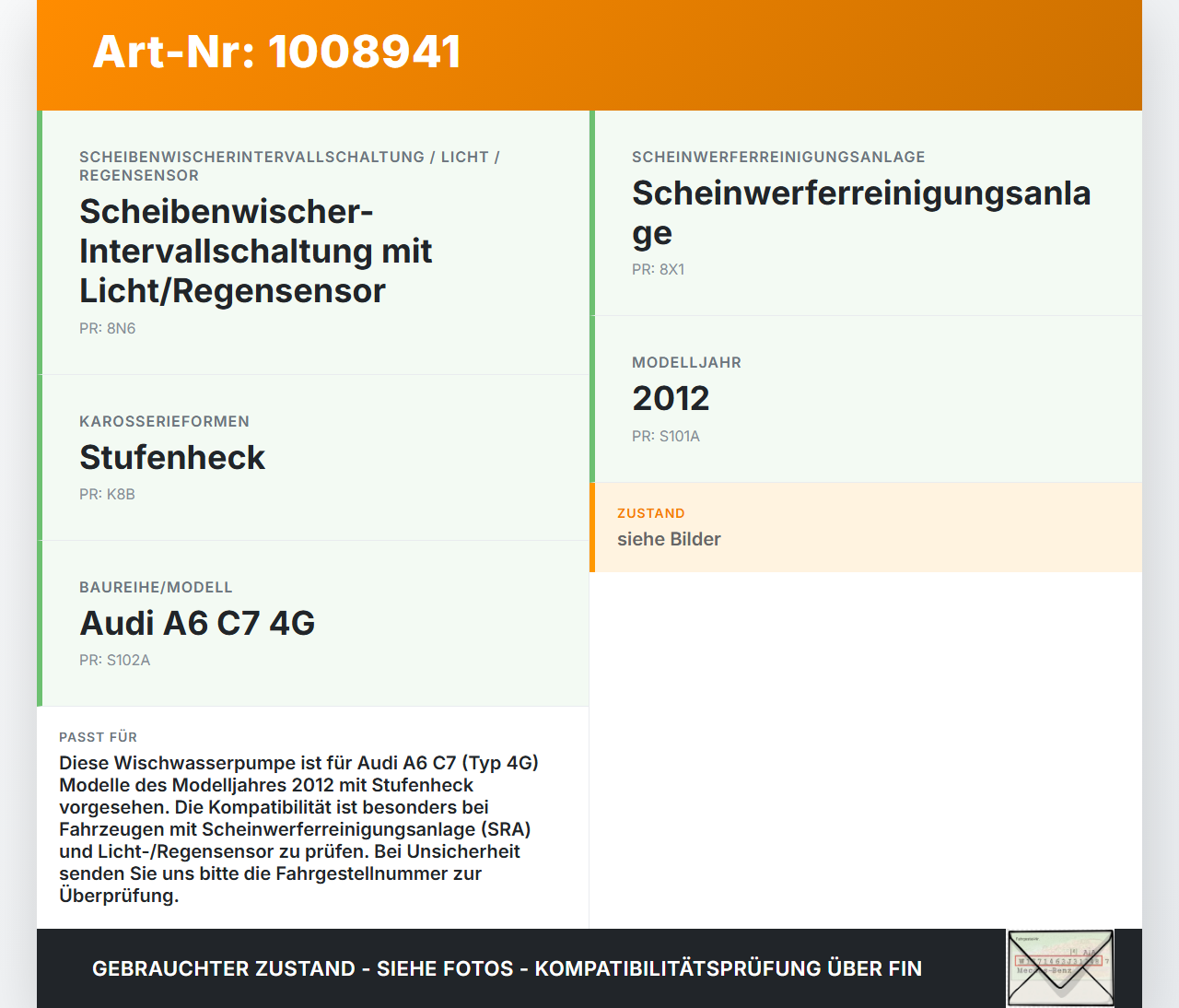Click the PR: S102A code label
1179x1008 pixels.
tap(115, 660)
